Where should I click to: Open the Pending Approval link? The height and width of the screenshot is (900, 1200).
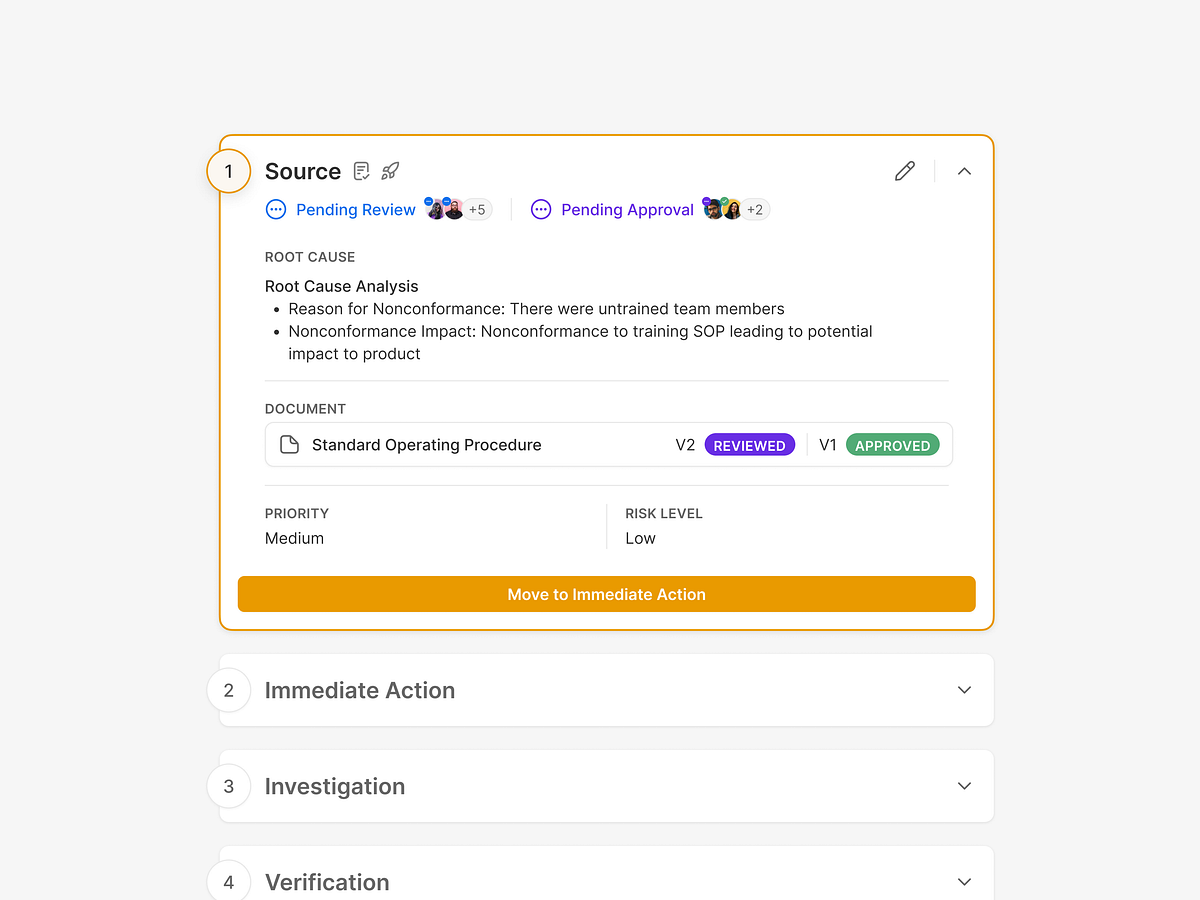628,209
